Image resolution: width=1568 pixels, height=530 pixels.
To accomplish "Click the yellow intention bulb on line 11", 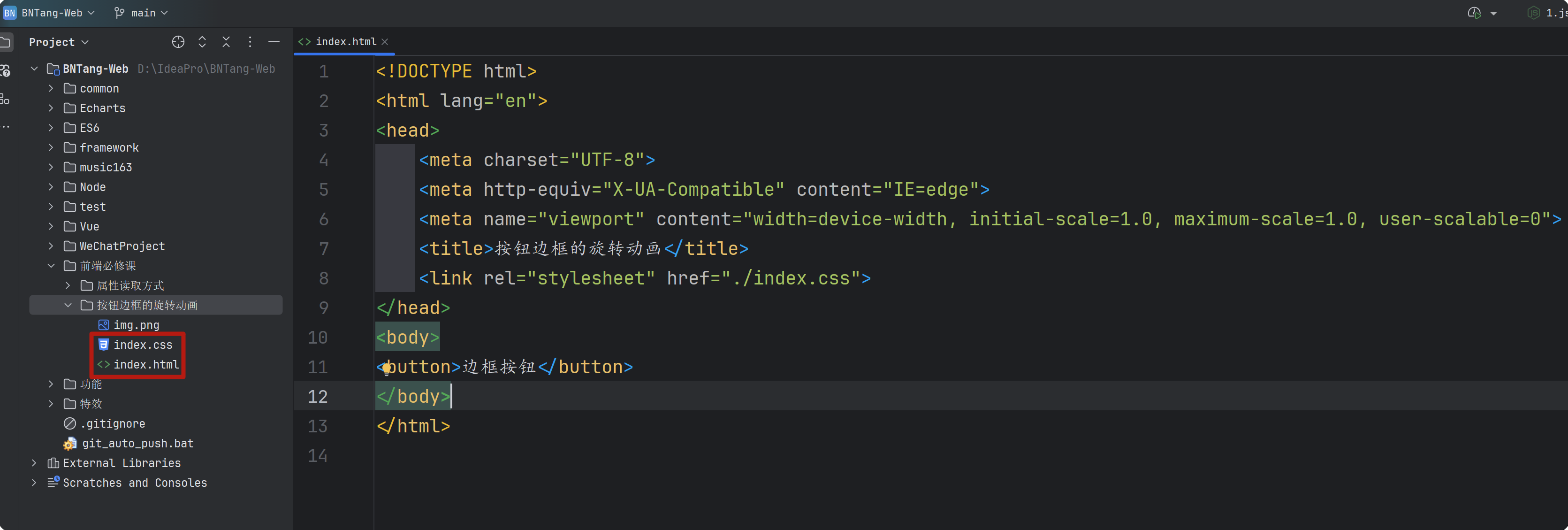I will (387, 368).
